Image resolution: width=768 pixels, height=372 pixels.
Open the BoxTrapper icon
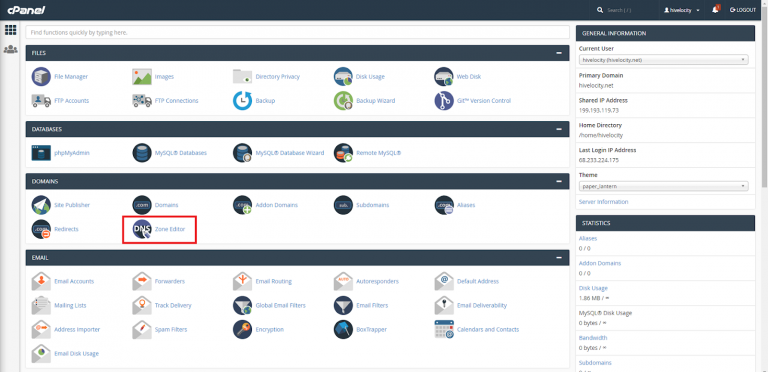(343, 329)
